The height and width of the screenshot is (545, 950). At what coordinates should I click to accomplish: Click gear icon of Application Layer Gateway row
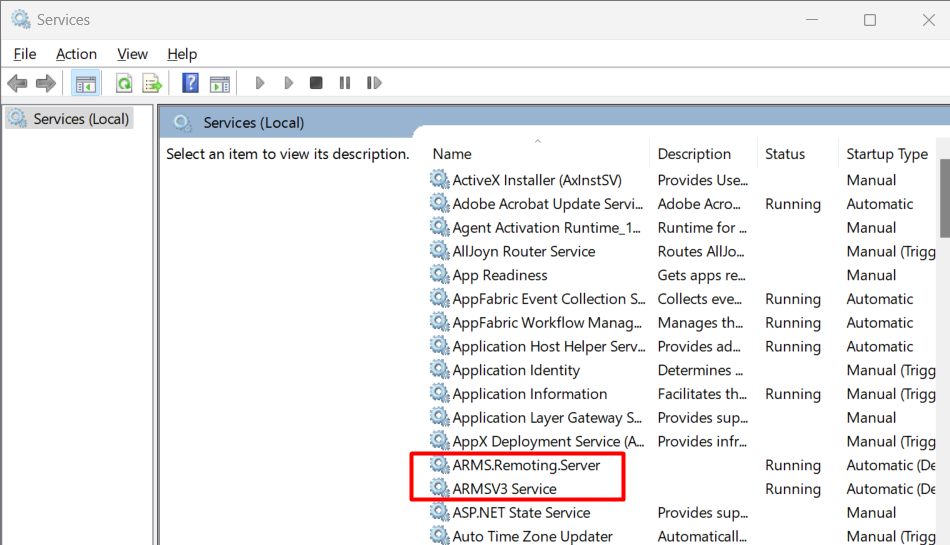click(439, 417)
